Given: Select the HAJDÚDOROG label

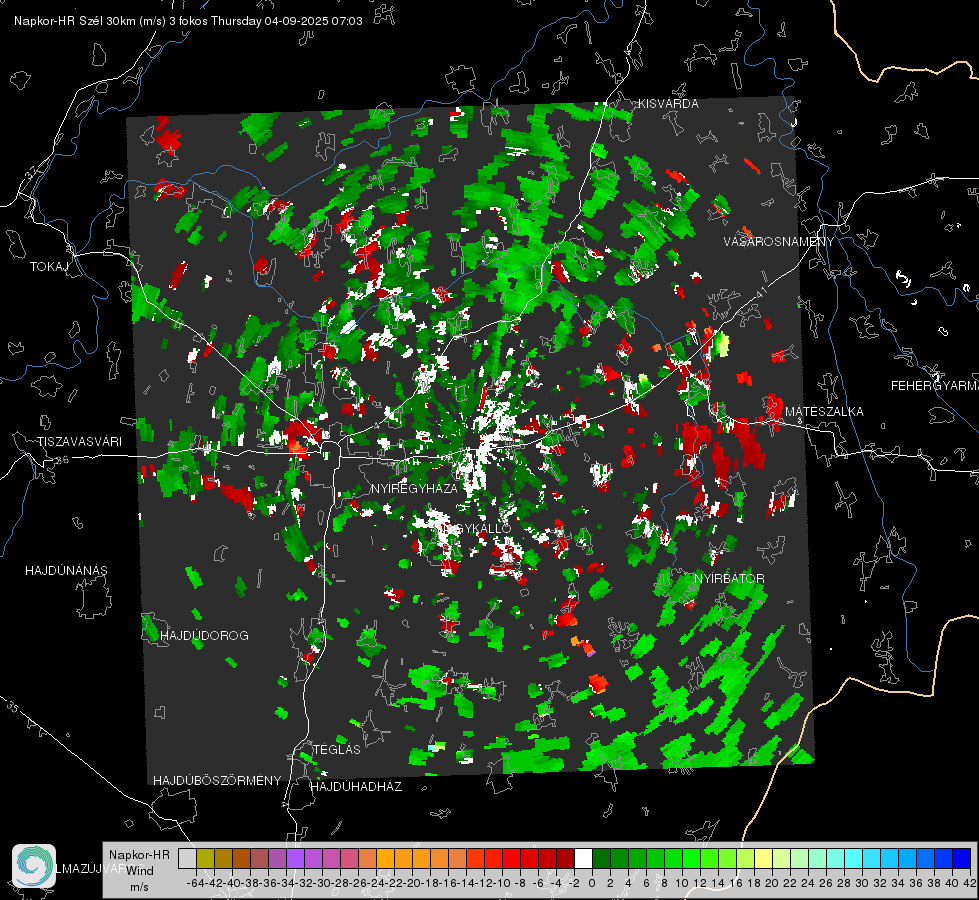Looking at the screenshot, I should 204,636.
